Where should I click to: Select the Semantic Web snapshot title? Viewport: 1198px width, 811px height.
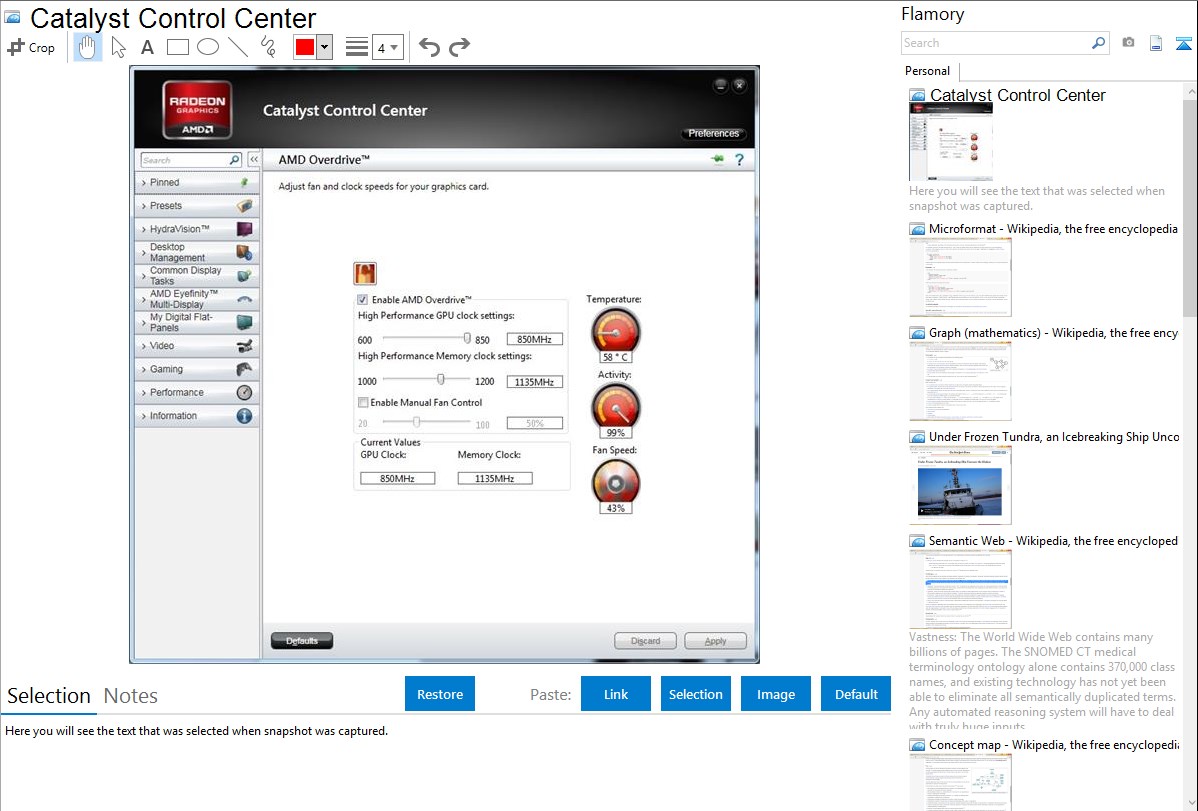pos(1053,541)
